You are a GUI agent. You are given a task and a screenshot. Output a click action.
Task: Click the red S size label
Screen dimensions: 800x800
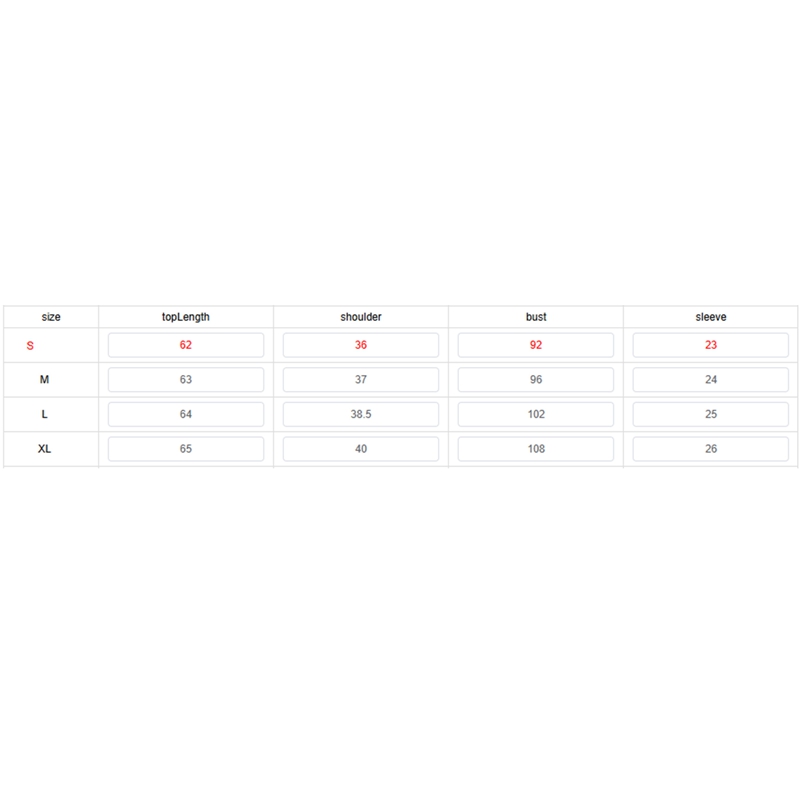point(30,346)
